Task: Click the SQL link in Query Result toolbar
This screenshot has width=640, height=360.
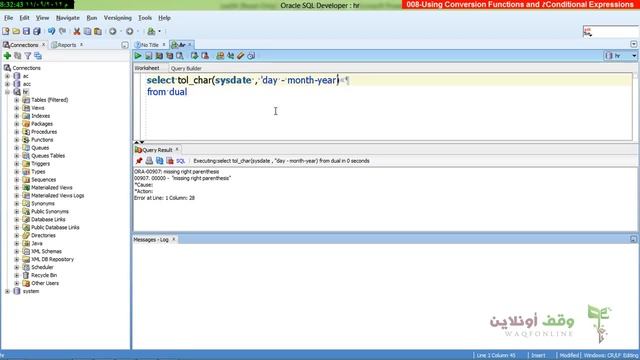Action: (x=180, y=161)
